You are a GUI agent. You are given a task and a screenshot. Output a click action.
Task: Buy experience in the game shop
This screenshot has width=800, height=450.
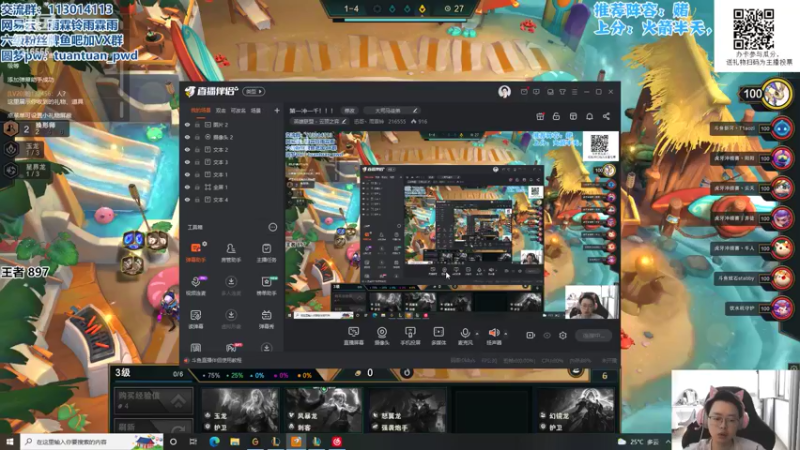point(153,400)
